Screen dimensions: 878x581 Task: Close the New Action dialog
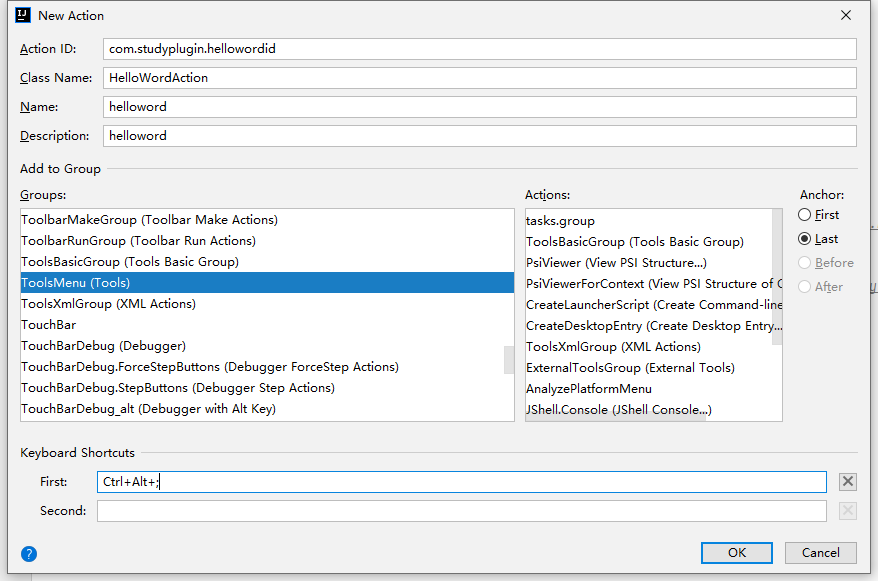846,15
